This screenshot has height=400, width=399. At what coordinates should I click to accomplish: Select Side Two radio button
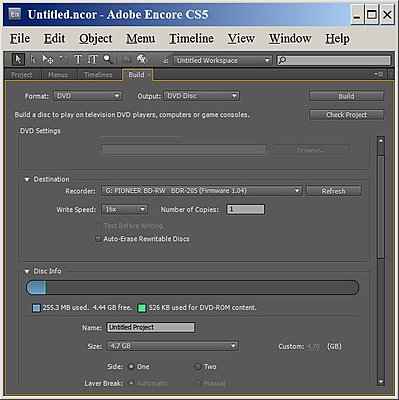[198, 367]
